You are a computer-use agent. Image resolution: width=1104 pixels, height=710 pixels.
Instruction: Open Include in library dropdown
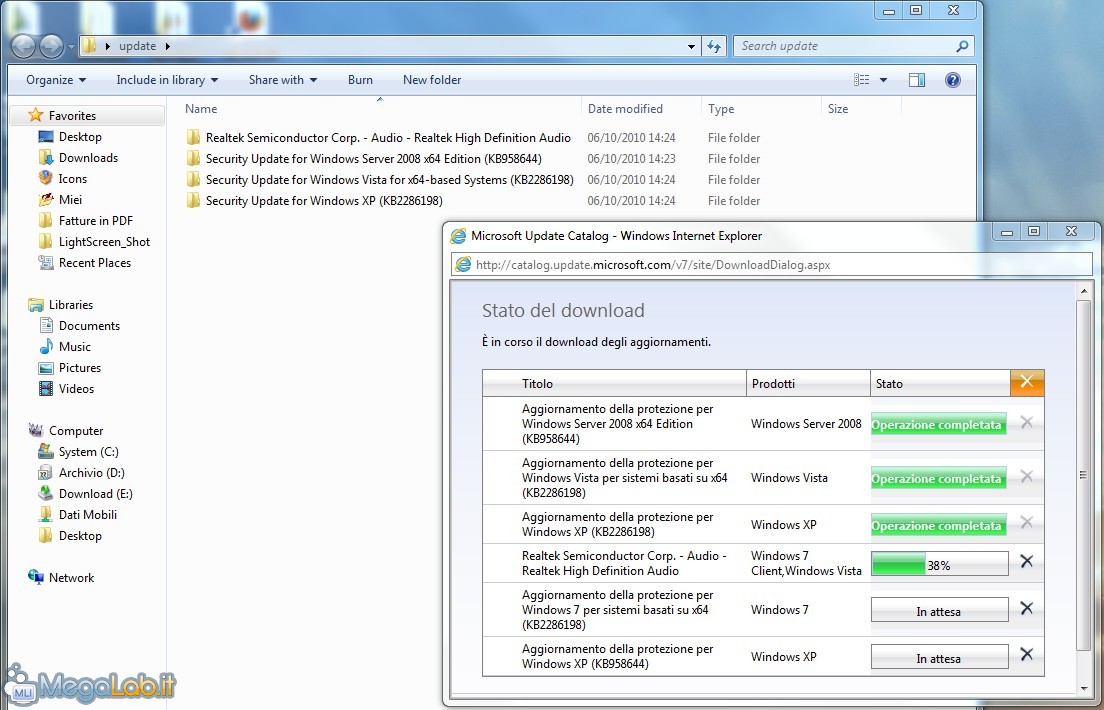point(167,80)
